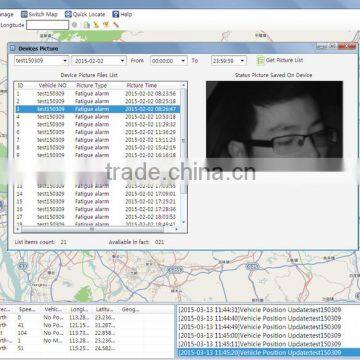Click the gray round icon beside Longitude field
The image size is (360, 360).
tap(74, 25)
